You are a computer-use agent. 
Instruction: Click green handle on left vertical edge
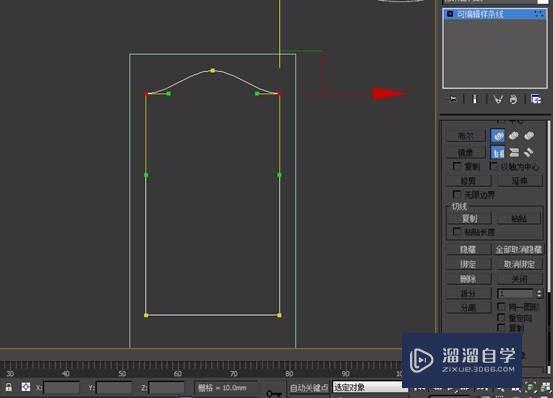click(146, 175)
